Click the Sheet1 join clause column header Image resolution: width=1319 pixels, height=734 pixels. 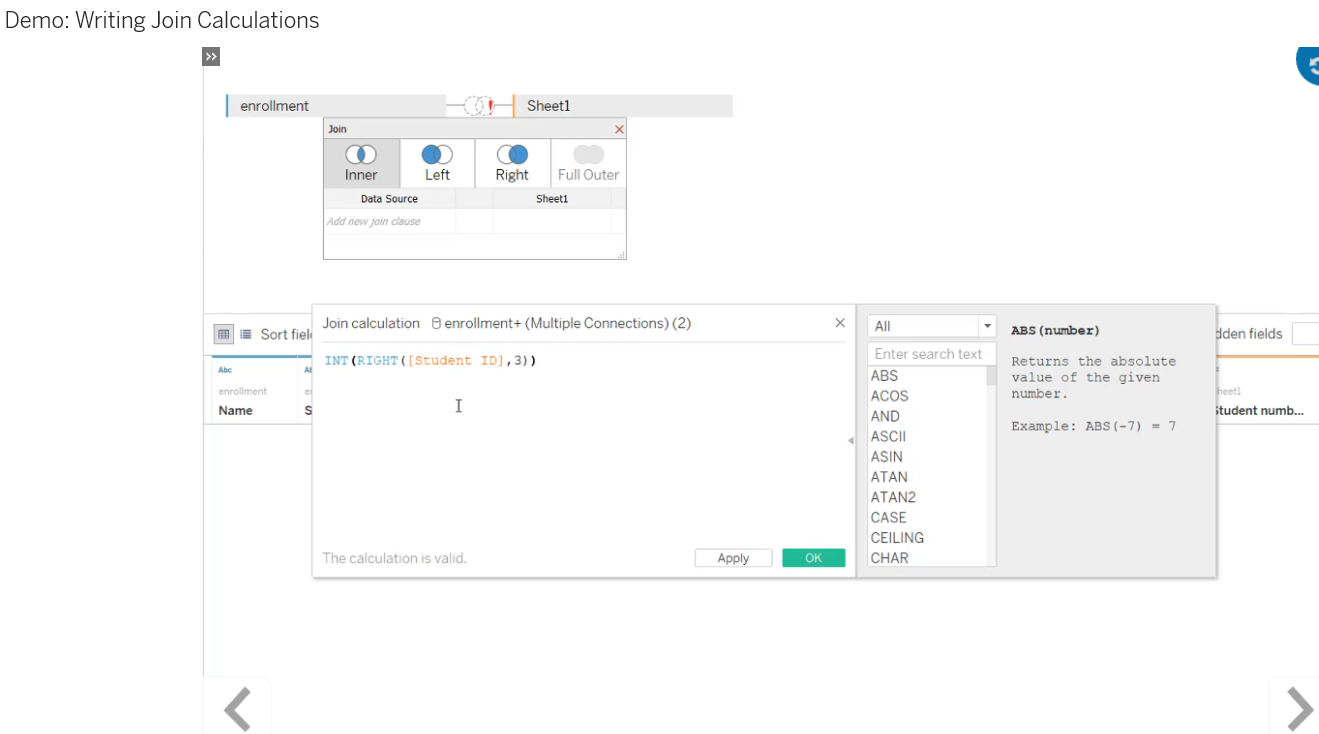click(551, 199)
